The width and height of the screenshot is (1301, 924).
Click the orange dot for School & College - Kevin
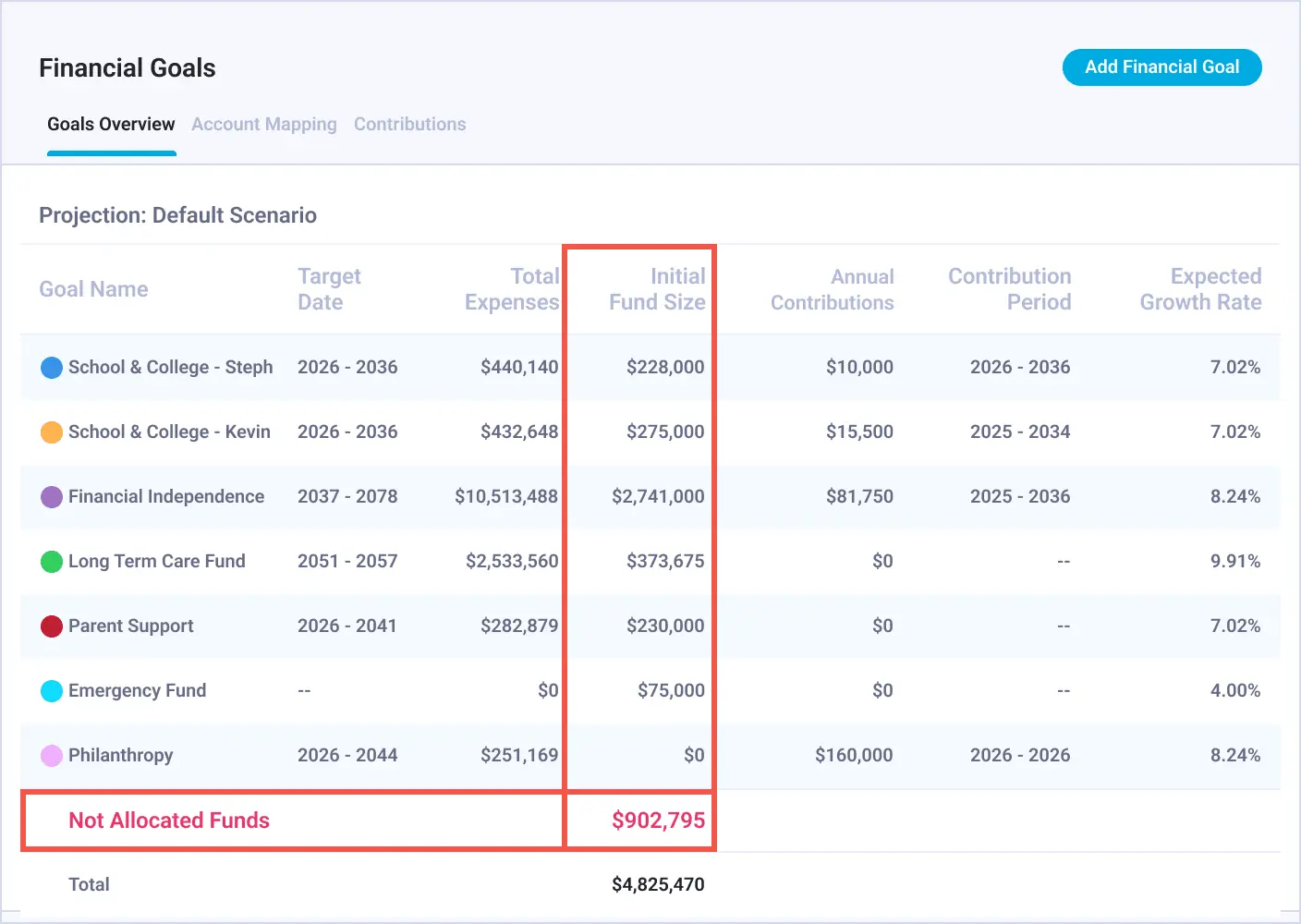[52, 432]
